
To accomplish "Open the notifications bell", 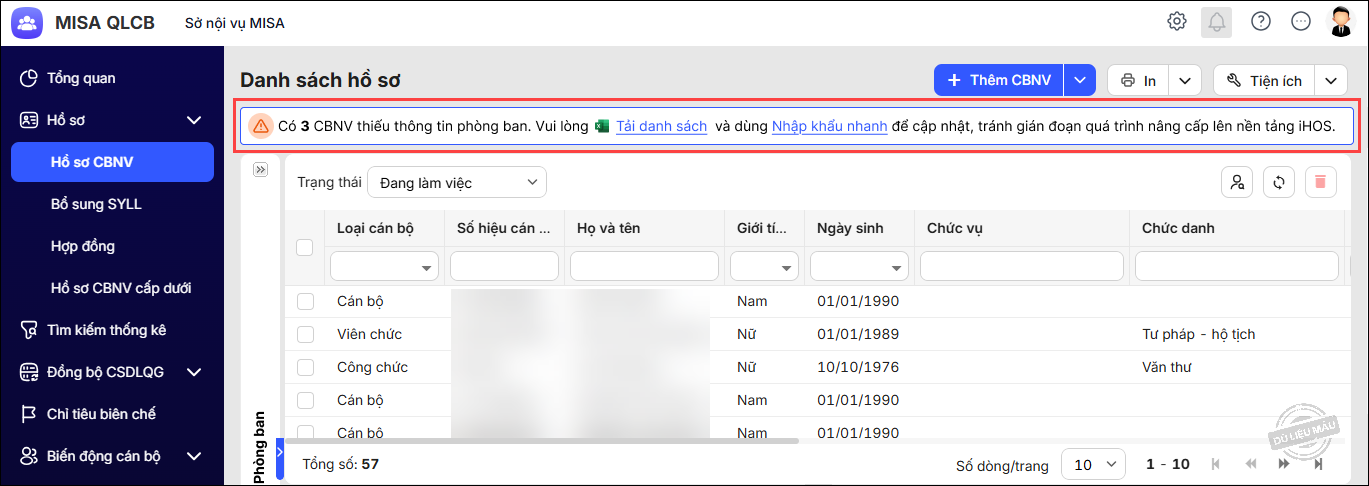I will pyautogui.click(x=1217, y=22).
